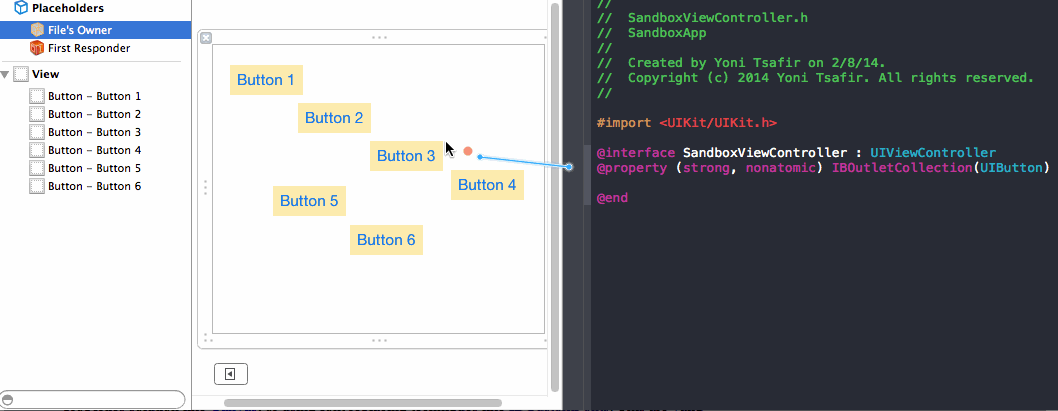The width and height of the screenshot is (1058, 411).
Task: Click the outlet connection circle in gutter
Action: click(x=569, y=167)
